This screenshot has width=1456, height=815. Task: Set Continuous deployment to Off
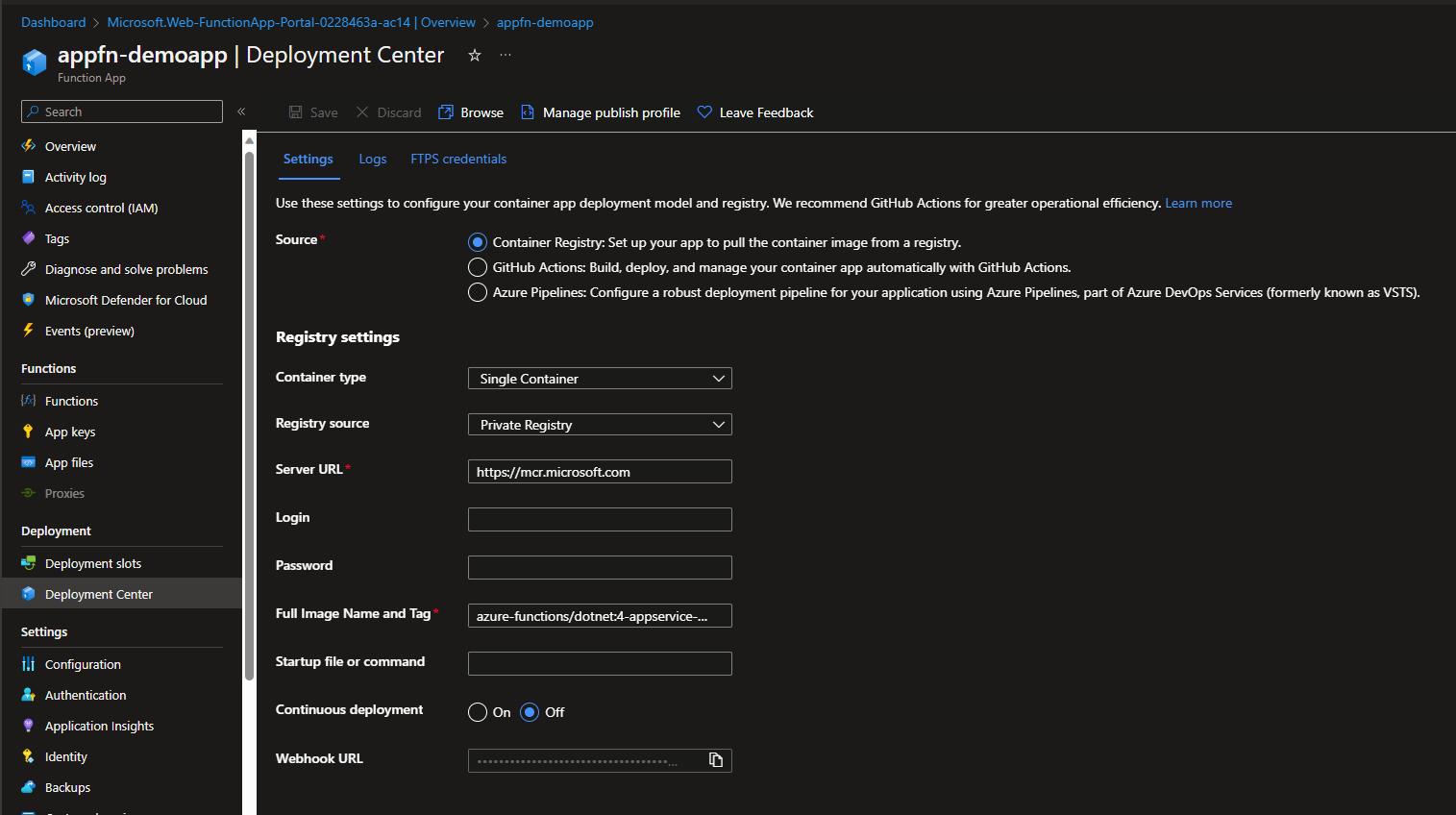[x=530, y=712]
